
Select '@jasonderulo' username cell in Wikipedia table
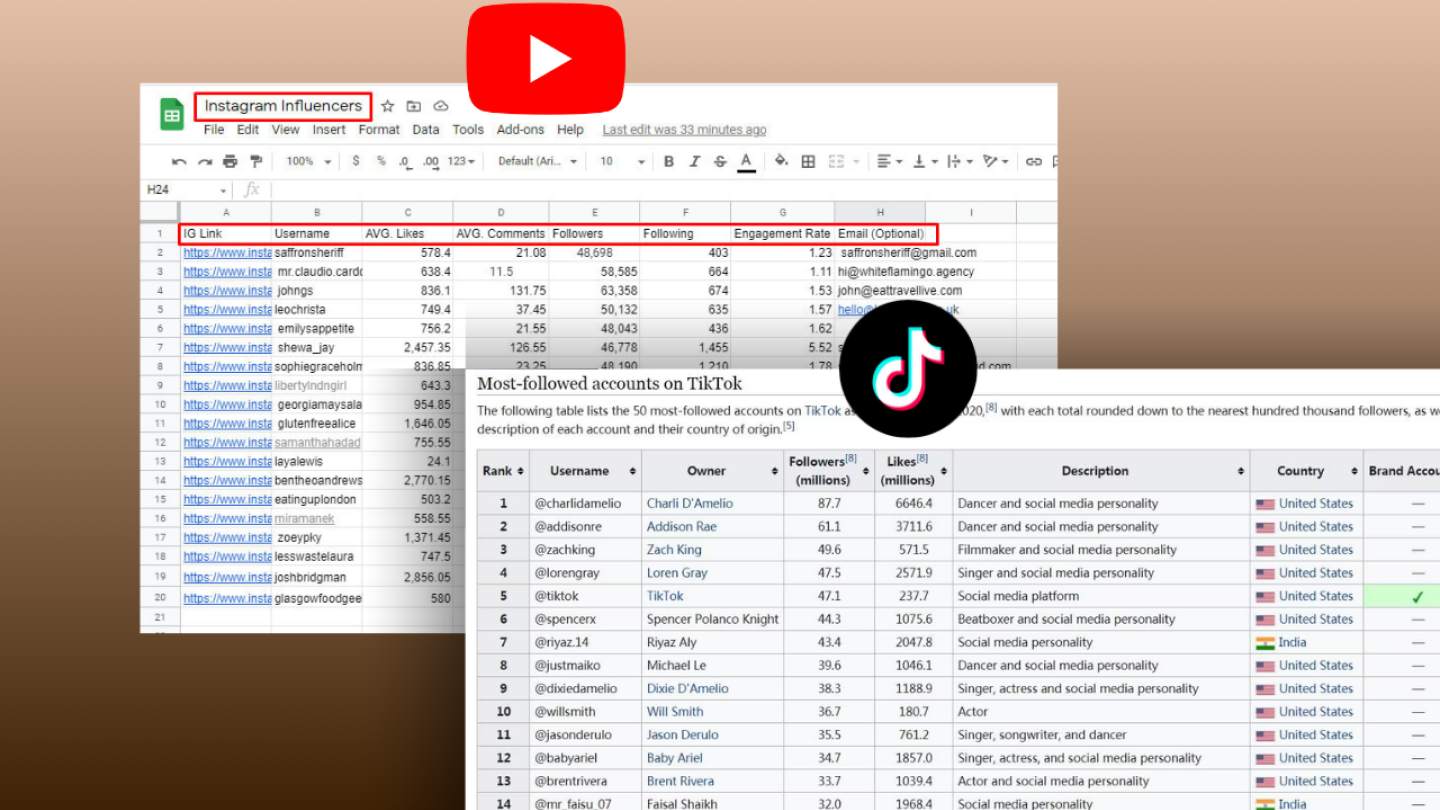pyautogui.click(x=584, y=734)
